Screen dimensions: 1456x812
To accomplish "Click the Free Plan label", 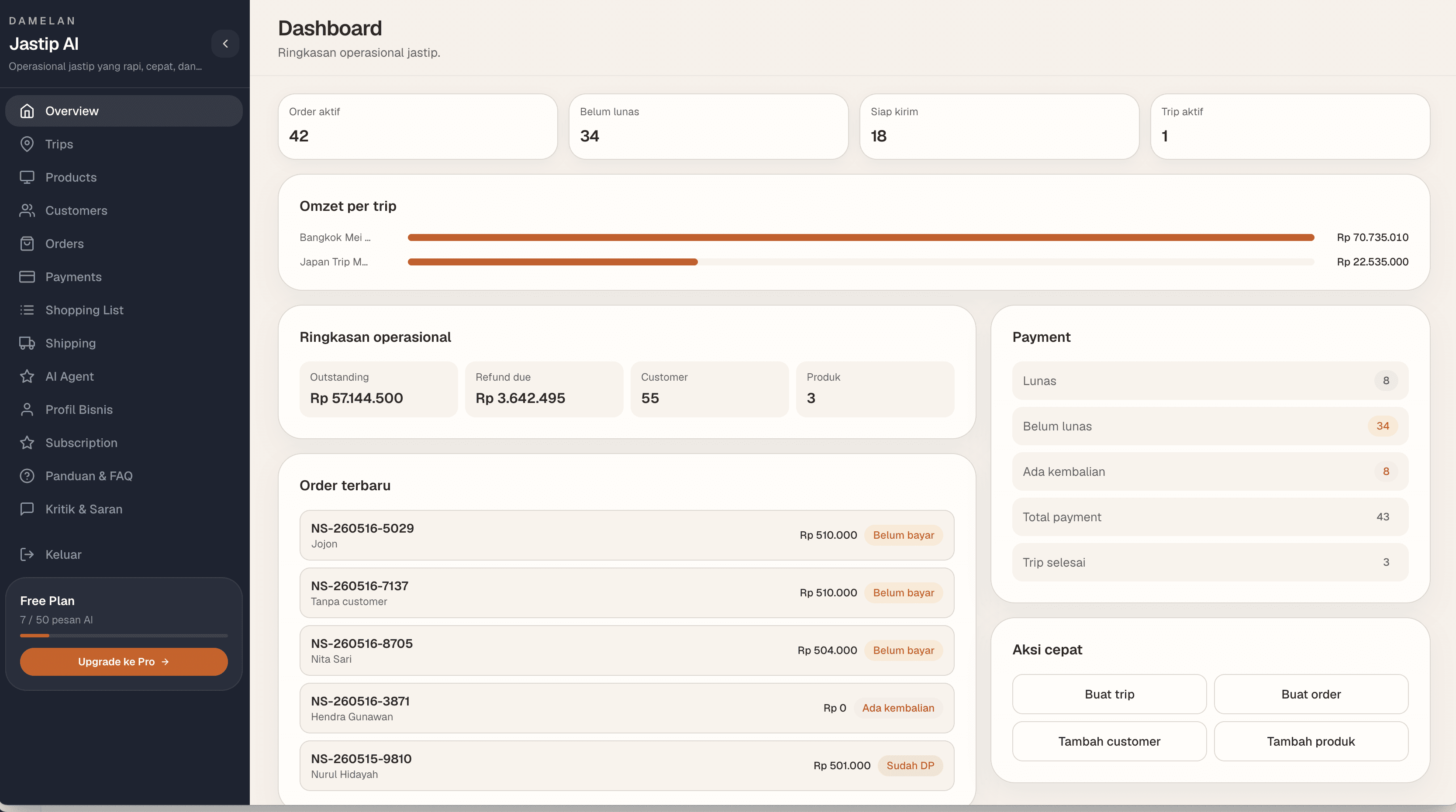I will (48, 601).
